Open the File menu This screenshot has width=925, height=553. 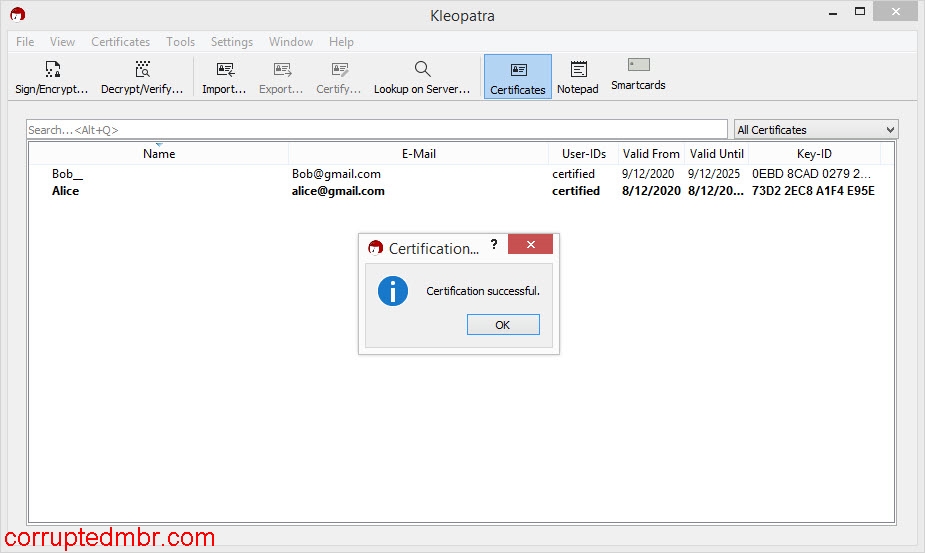25,42
